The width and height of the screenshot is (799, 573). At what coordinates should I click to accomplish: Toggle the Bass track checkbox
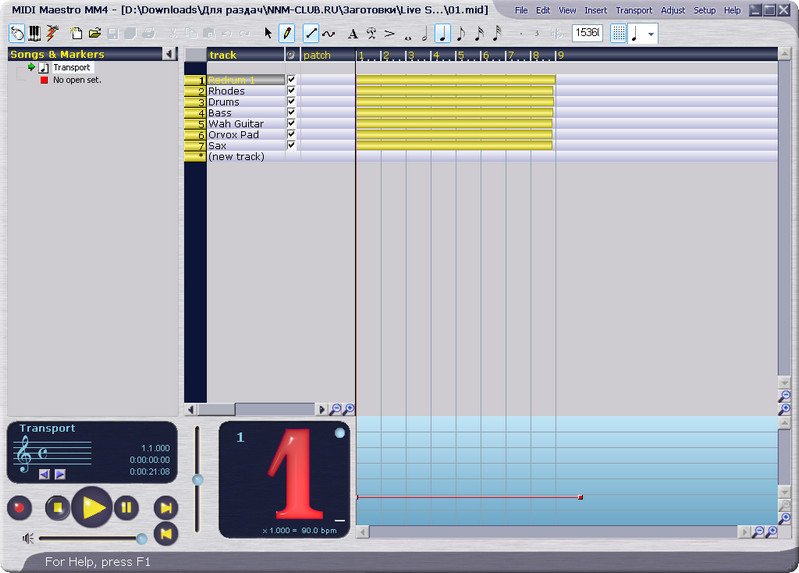(291, 113)
